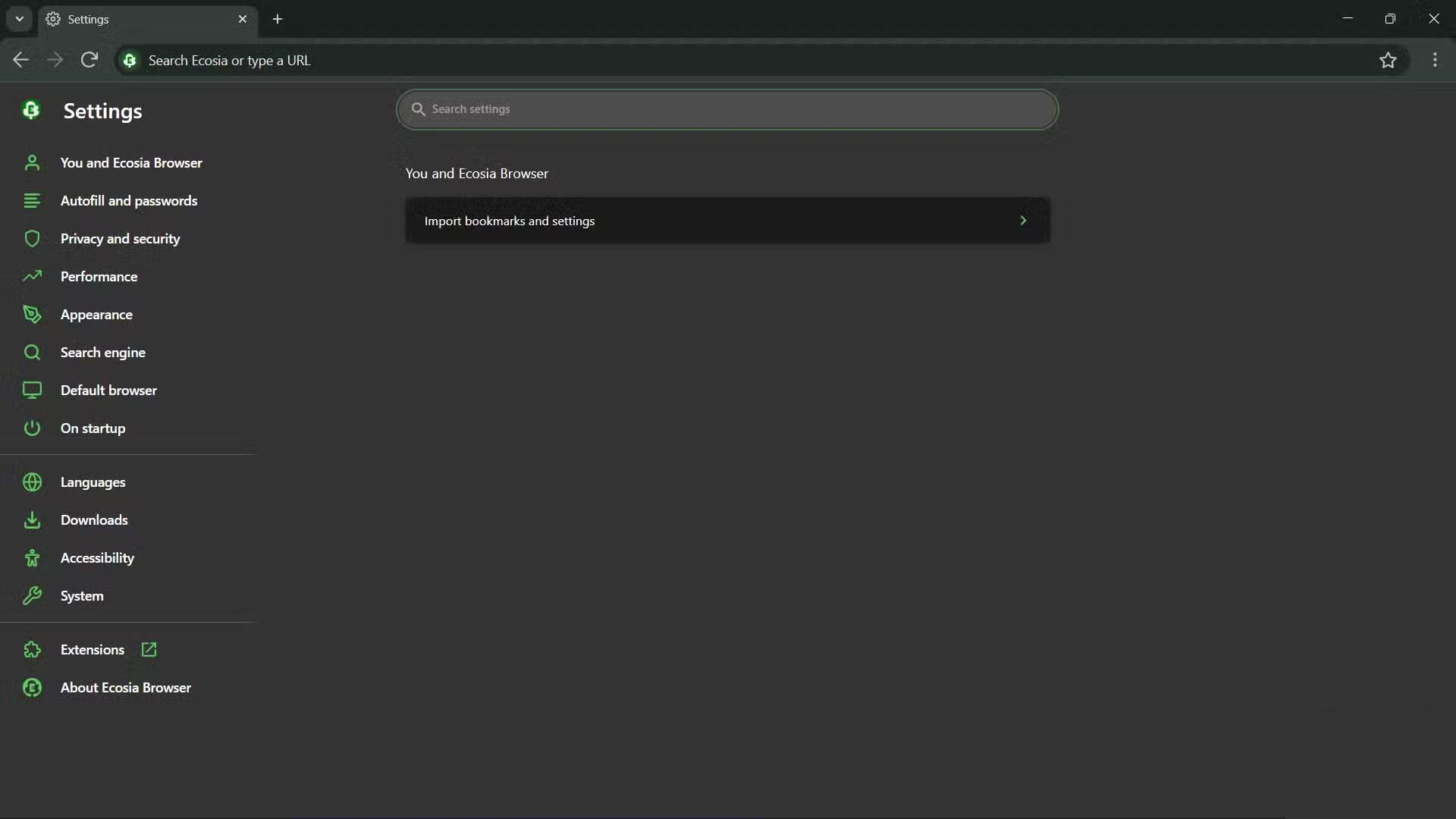Screen dimensions: 1456x819
Task: Open the tab search dropdown arrow
Action: 20,19
